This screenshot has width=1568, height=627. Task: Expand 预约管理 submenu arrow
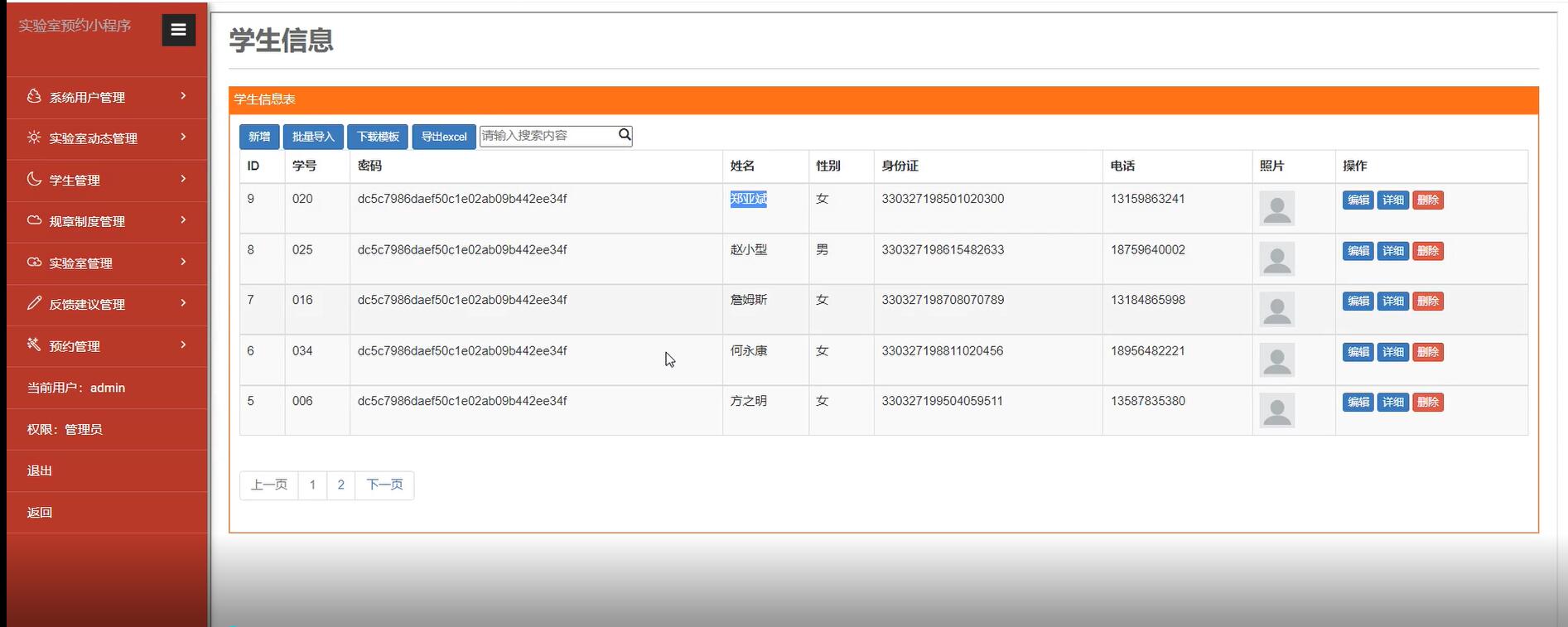(183, 345)
